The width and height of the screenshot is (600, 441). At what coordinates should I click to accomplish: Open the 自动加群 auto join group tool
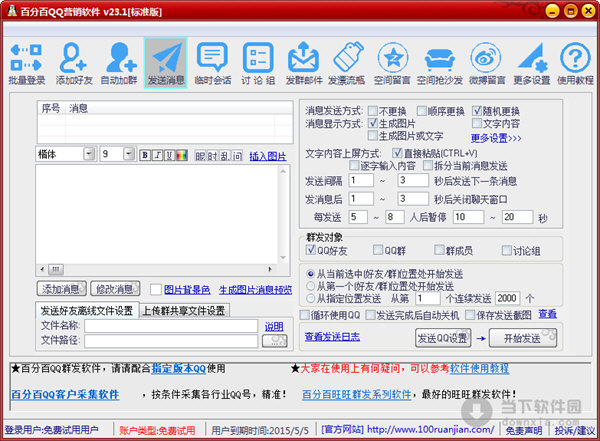[119, 64]
